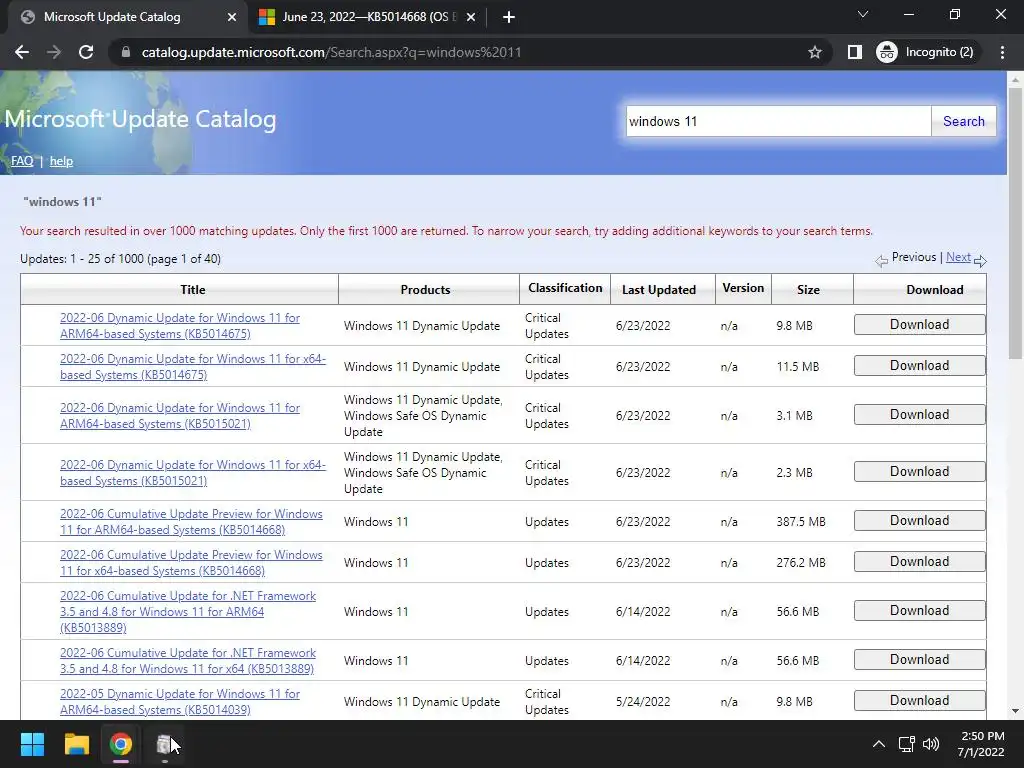The width and height of the screenshot is (1024, 768).
Task: Download the 3.1 MB KB5015021 update
Action: pos(920,415)
